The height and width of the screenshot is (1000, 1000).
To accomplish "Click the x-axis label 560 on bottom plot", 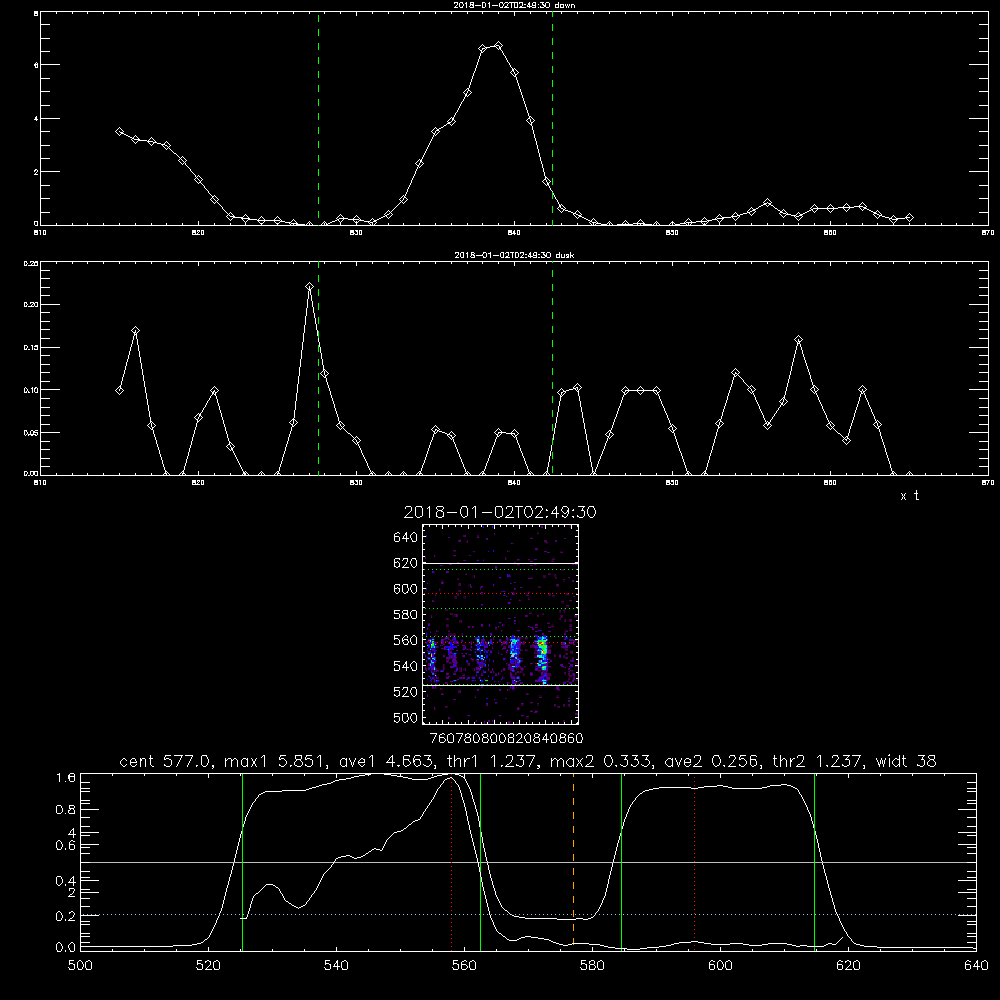I will click(464, 966).
